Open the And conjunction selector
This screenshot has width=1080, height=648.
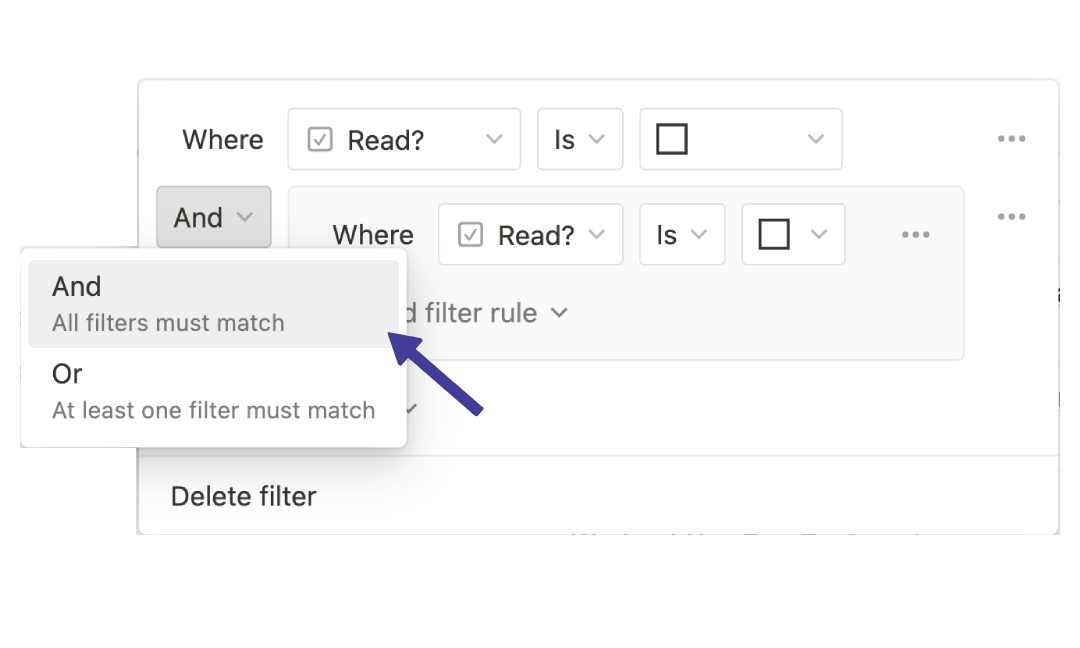pos(213,217)
